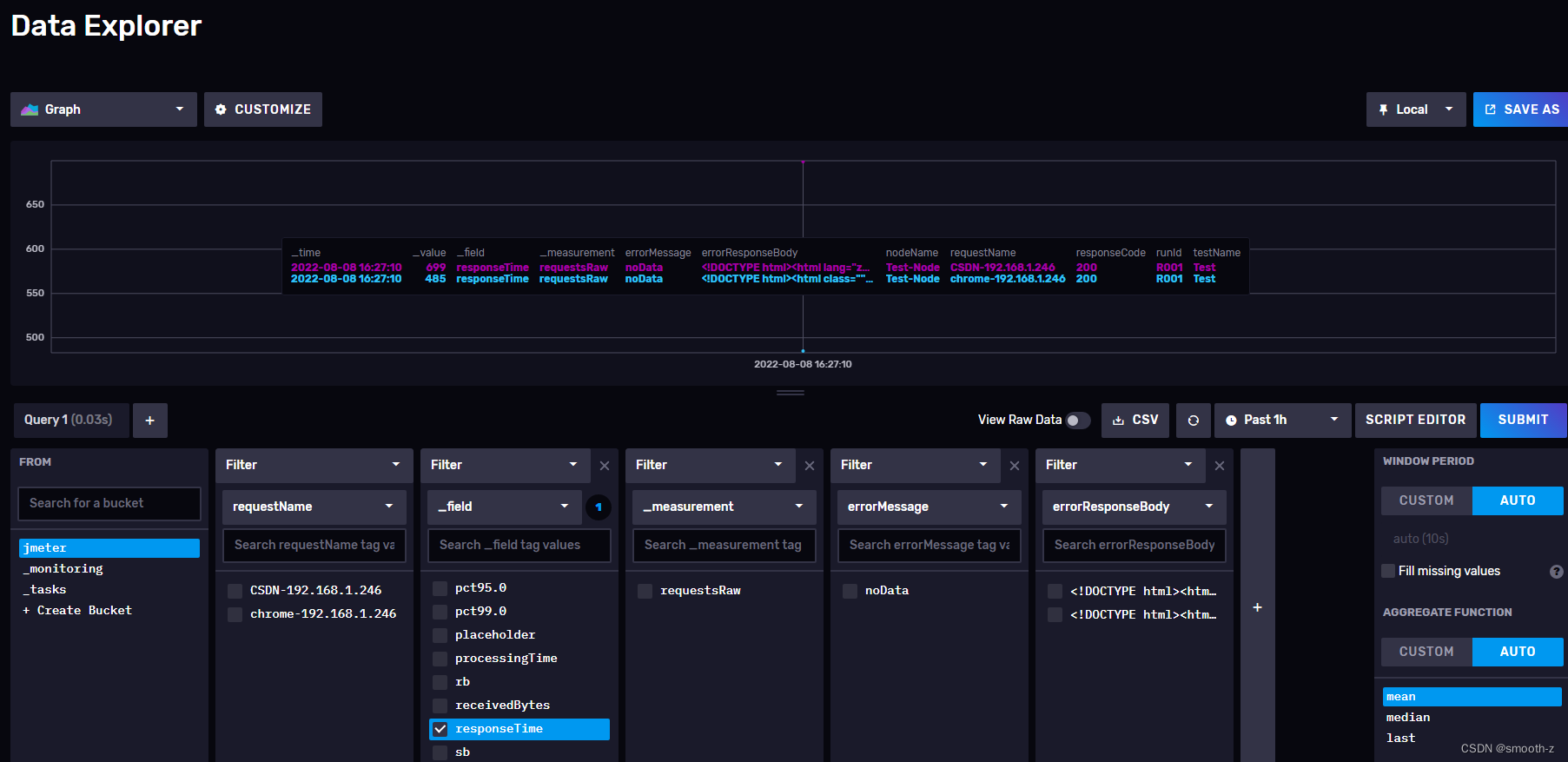Check the first <!DOCTYPE html> value checkbox
Image resolution: width=1568 pixels, height=762 pixels.
pyautogui.click(x=1055, y=591)
